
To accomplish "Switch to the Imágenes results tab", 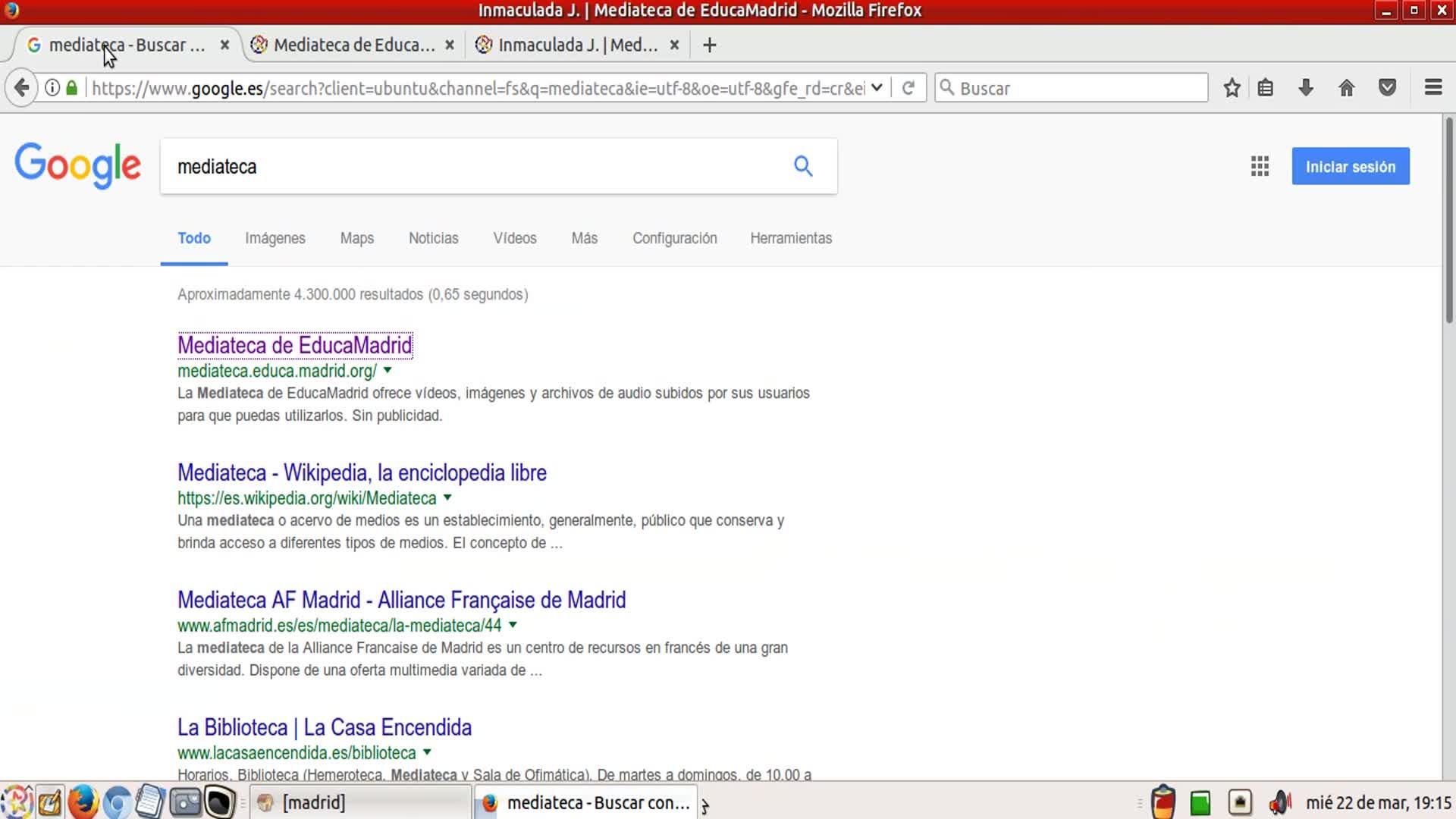I will [275, 238].
